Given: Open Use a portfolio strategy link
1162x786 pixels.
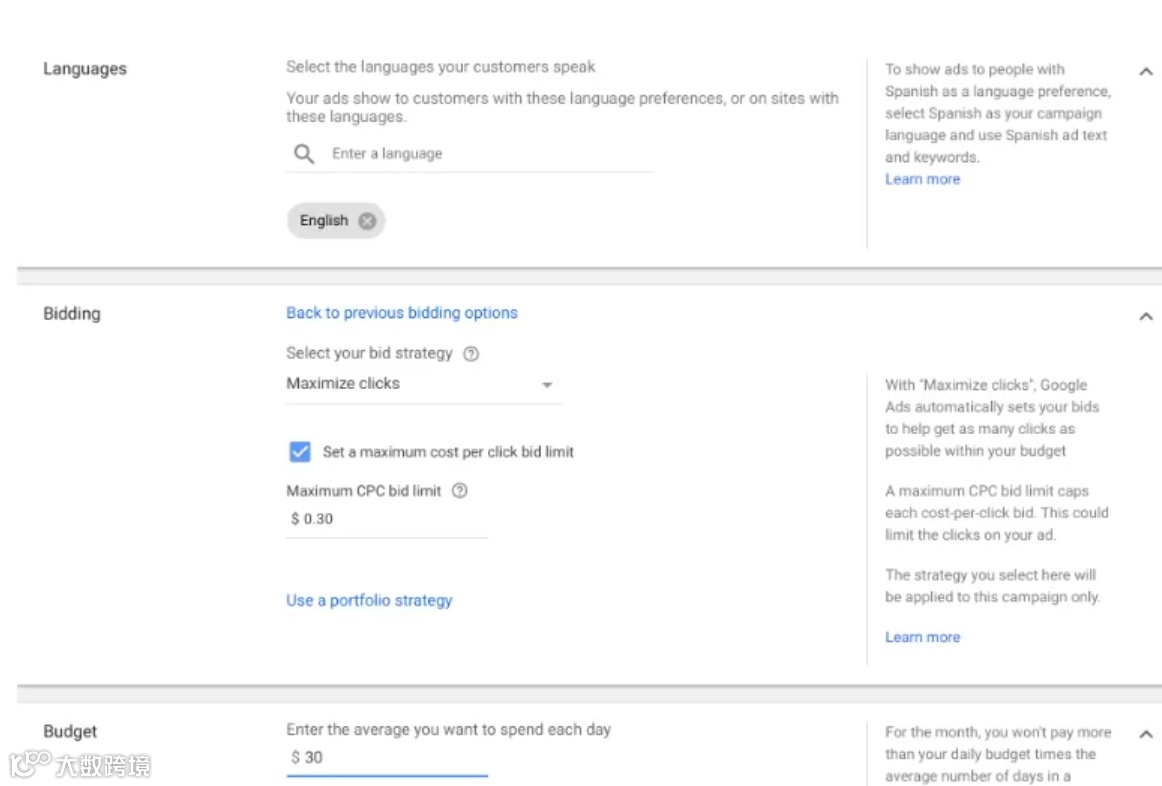Looking at the screenshot, I should [369, 601].
